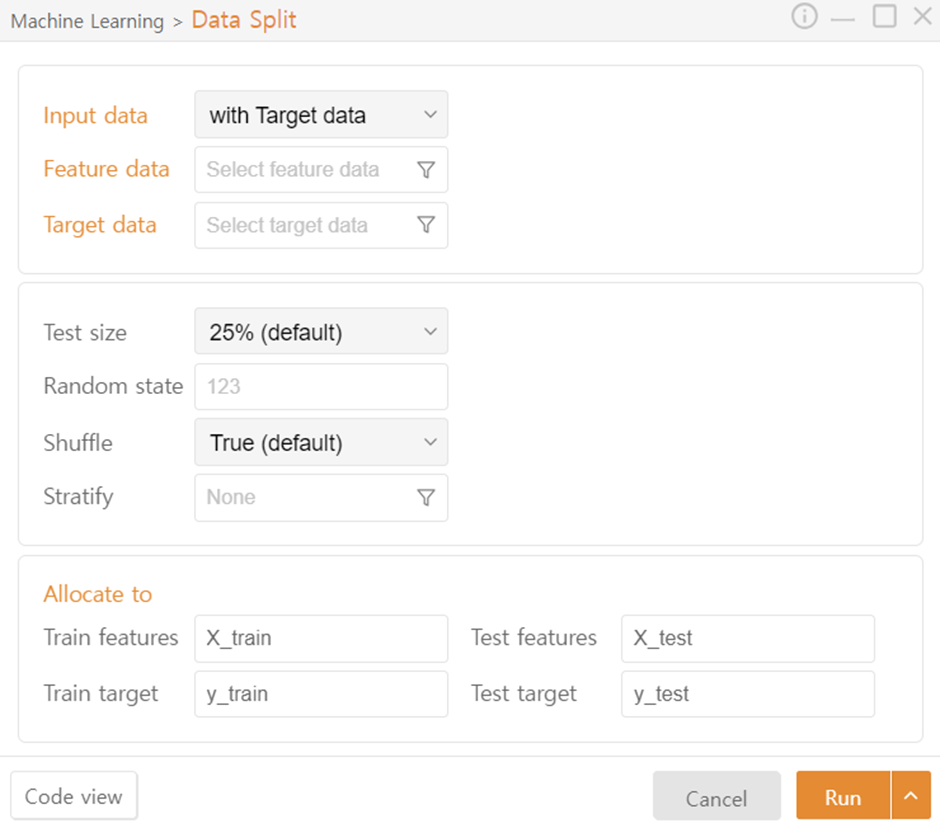Click the Train features X_train field
Image resolution: width=940 pixels, height=828 pixels.
click(x=321, y=638)
